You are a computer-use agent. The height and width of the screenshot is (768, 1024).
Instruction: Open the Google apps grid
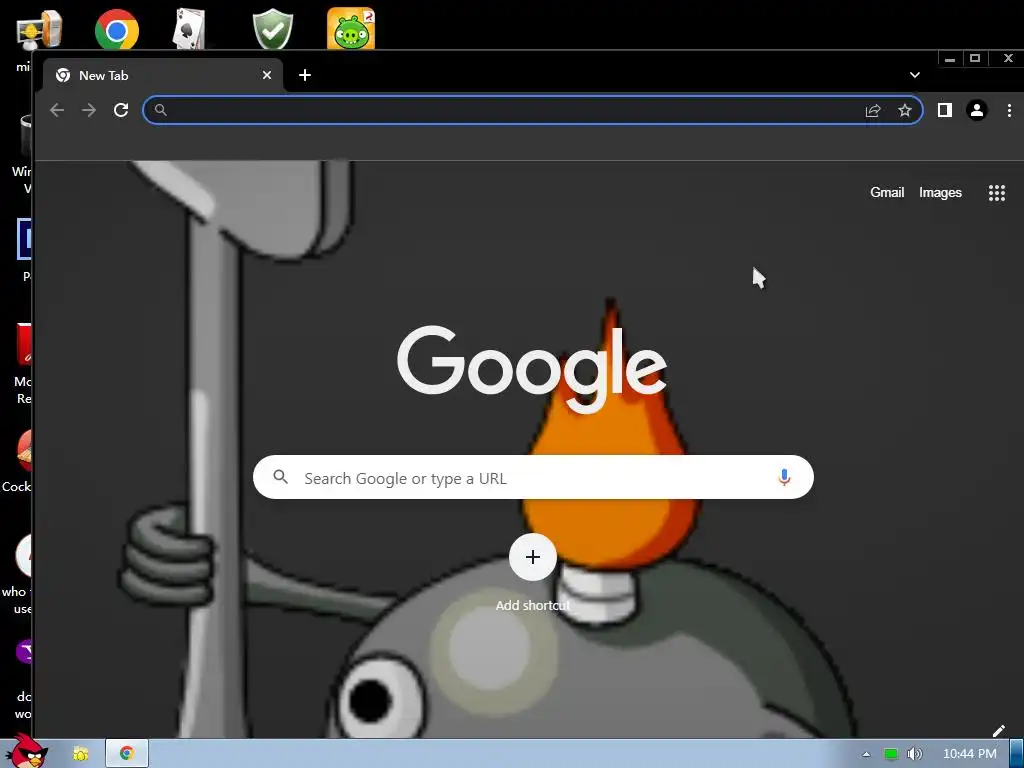pos(997,193)
